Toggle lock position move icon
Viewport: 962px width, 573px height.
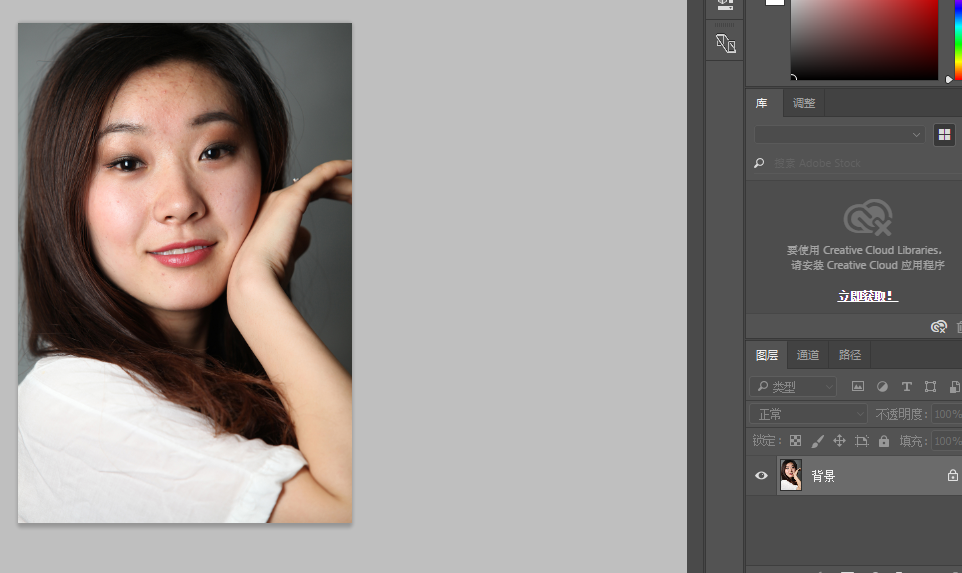pyautogui.click(x=839, y=440)
